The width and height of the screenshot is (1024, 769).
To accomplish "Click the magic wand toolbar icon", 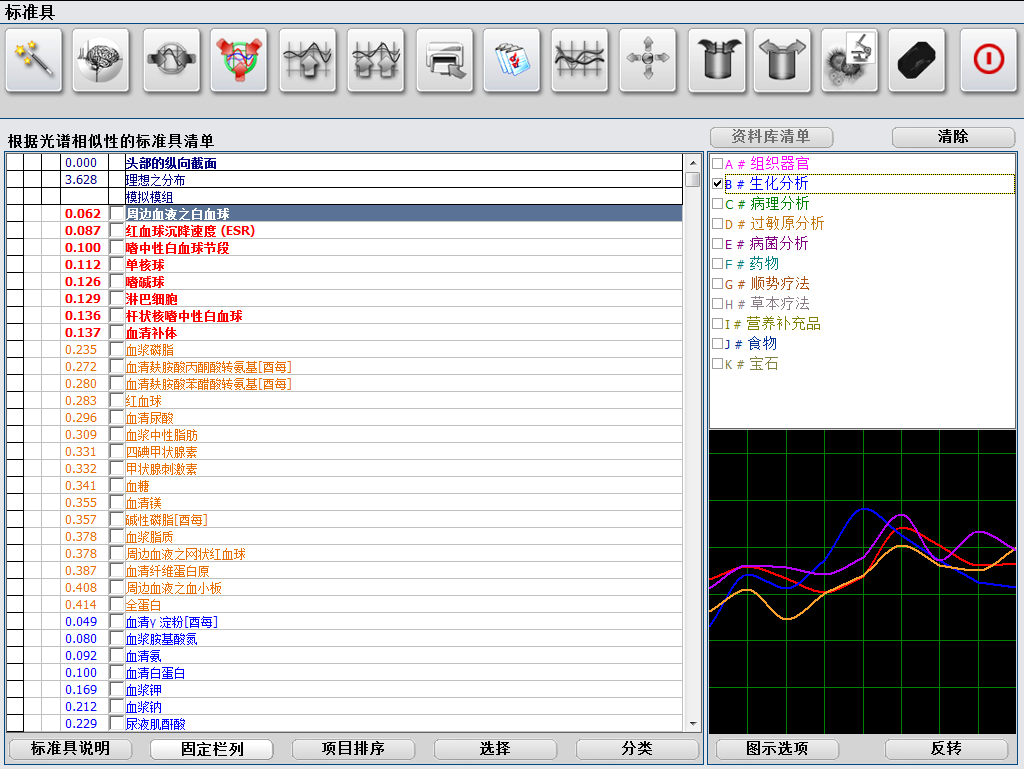I will coord(34,59).
